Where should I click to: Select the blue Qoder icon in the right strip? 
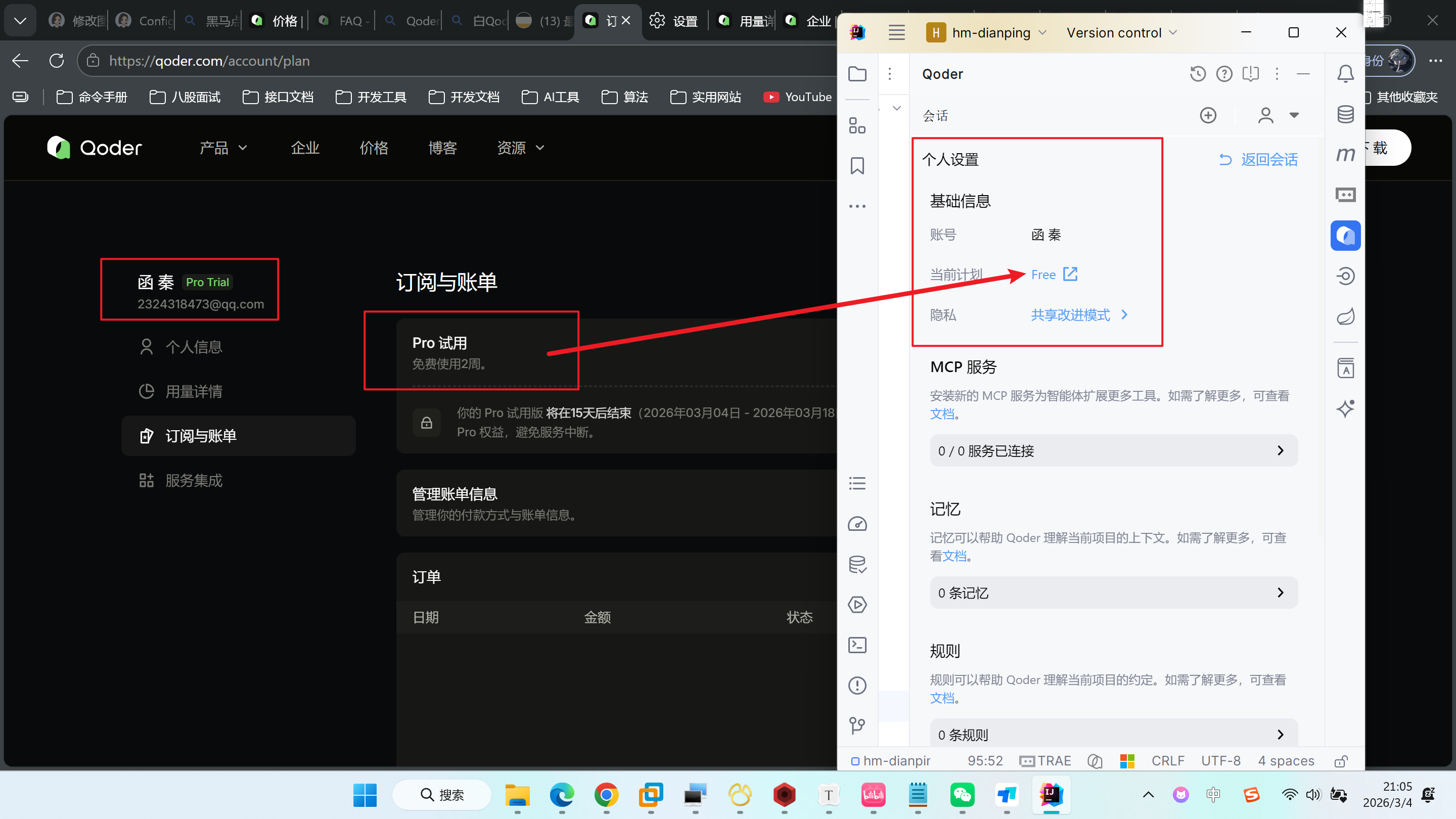(x=1345, y=235)
